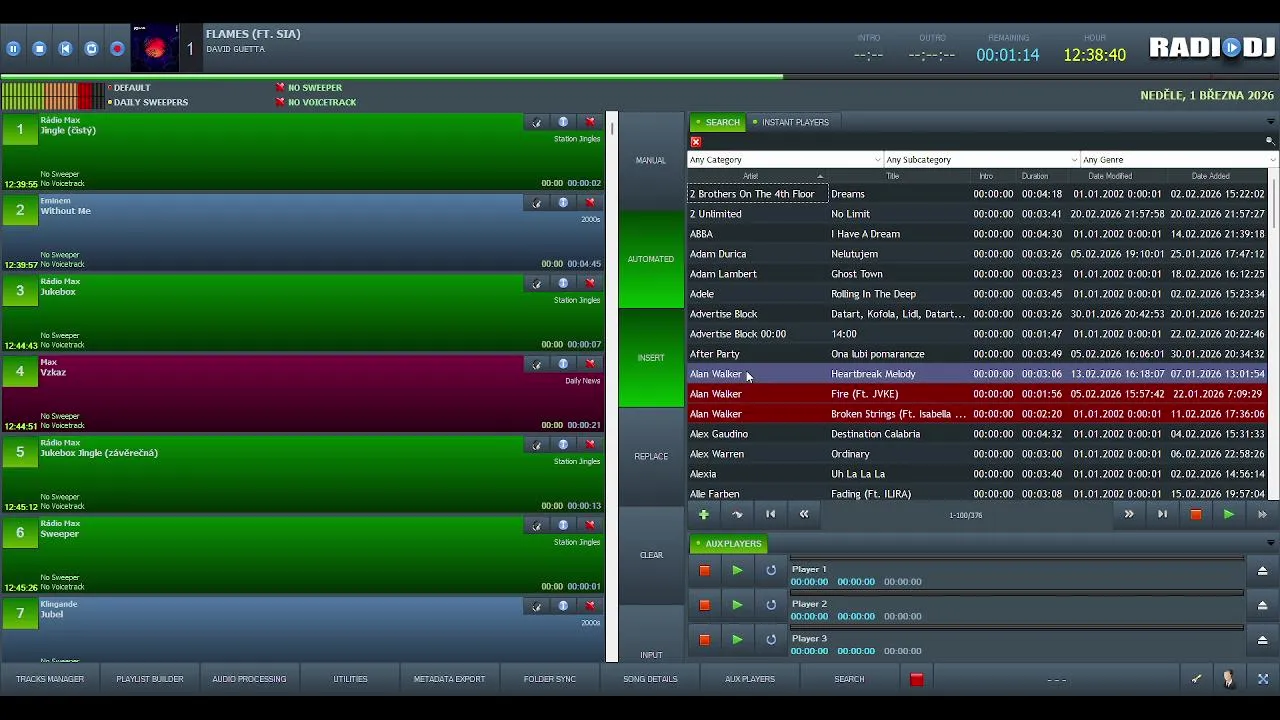Open the Any Category dropdown
This screenshot has width=1280, height=720.
click(785, 160)
